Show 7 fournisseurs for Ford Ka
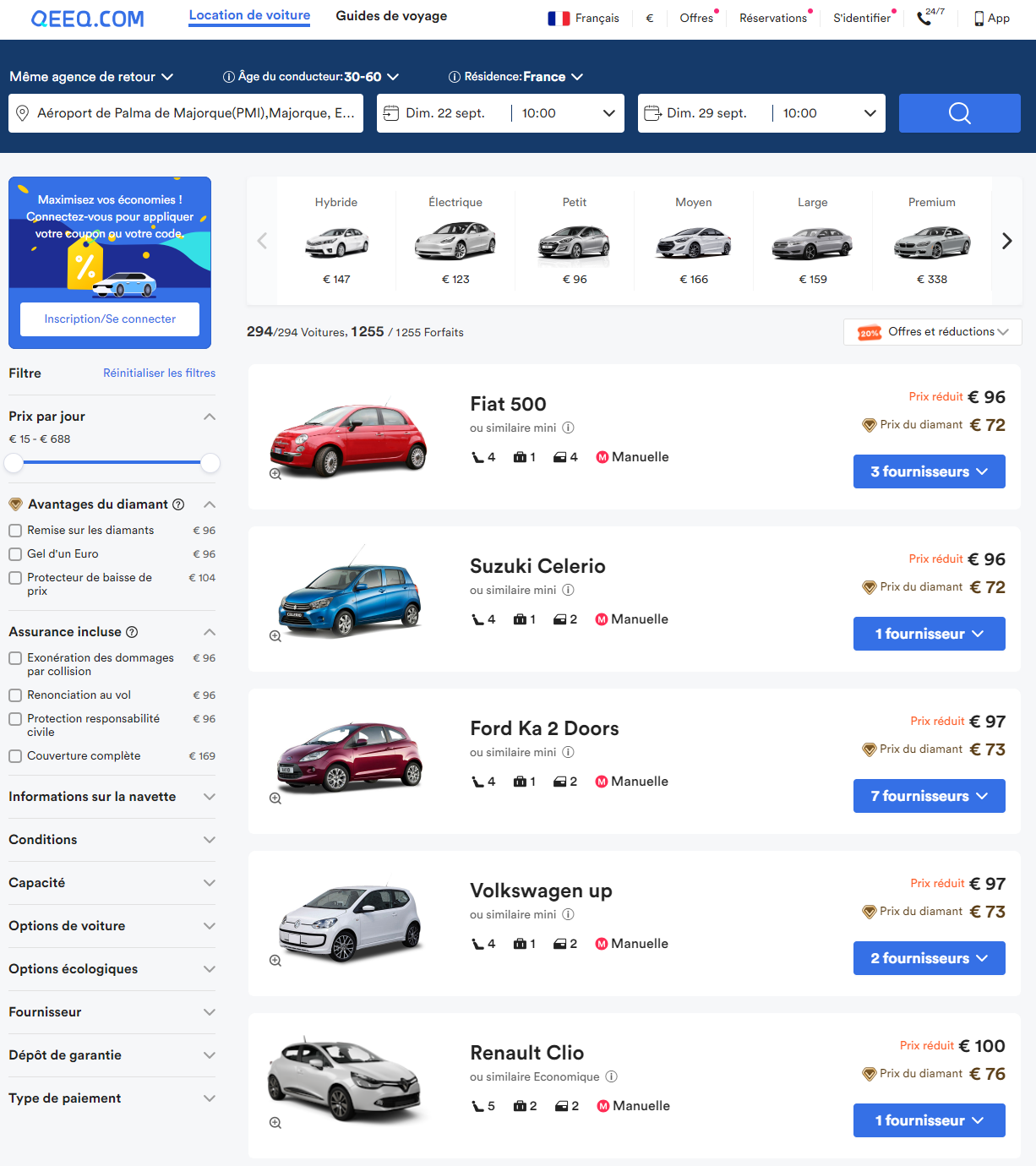This screenshot has height=1166, width=1036. (x=930, y=796)
